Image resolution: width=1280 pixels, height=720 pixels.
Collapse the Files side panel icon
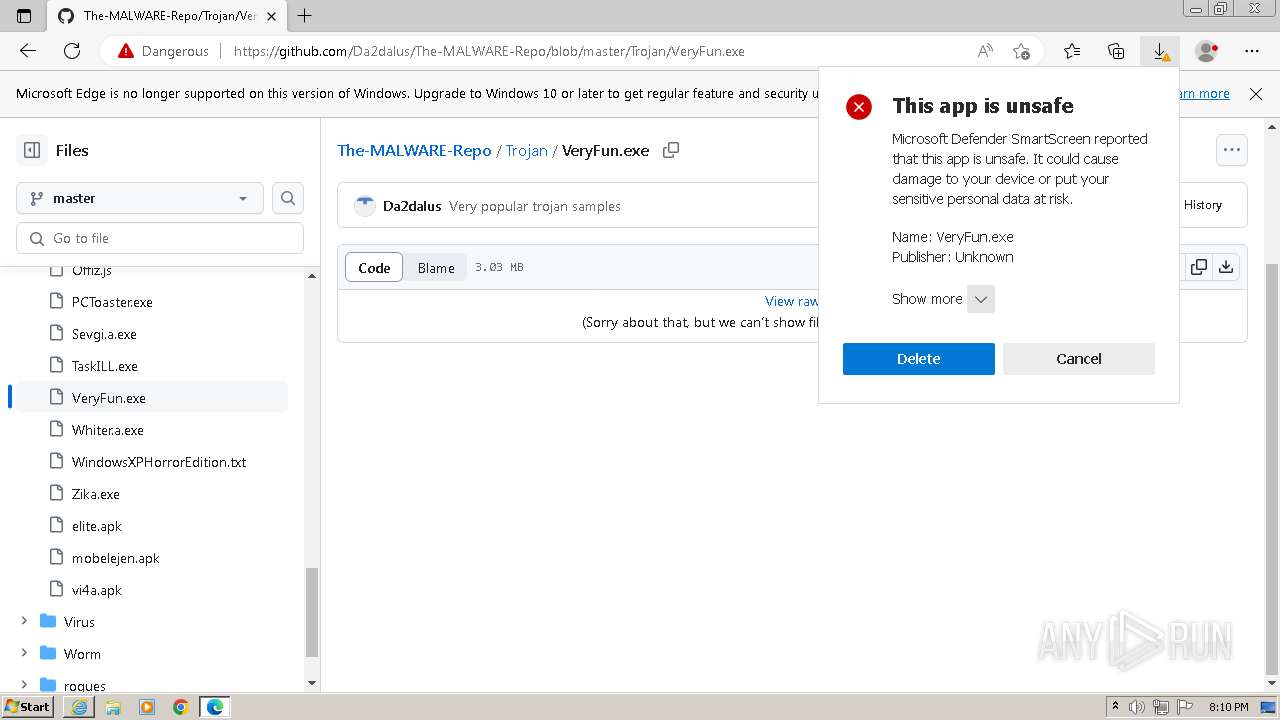pyautogui.click(x=32, y=150)
